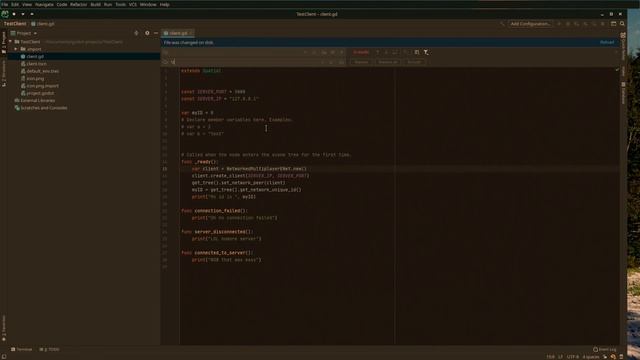Click TestClient breadcrumb in navigation bar

[x=15, y=24]
